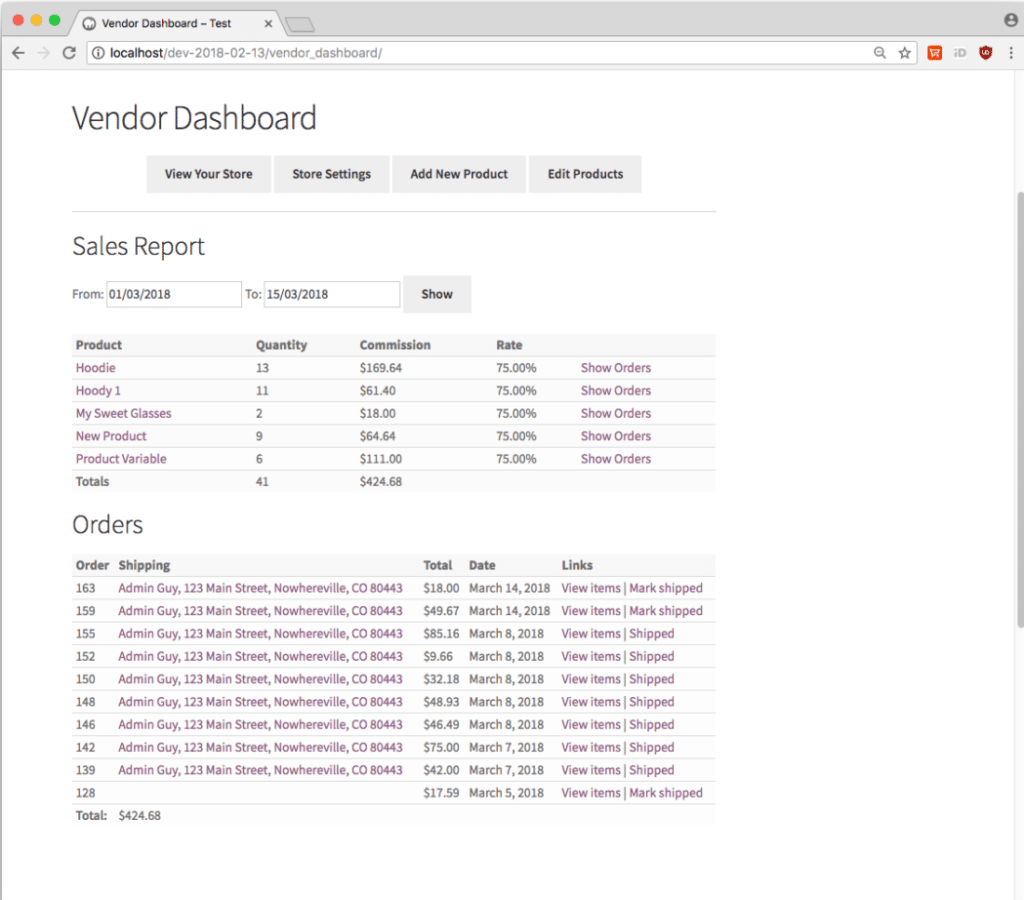Click the orange shopping-cart extension icon
This screenshot has height=900, width=1024.
tap(935, 53)
